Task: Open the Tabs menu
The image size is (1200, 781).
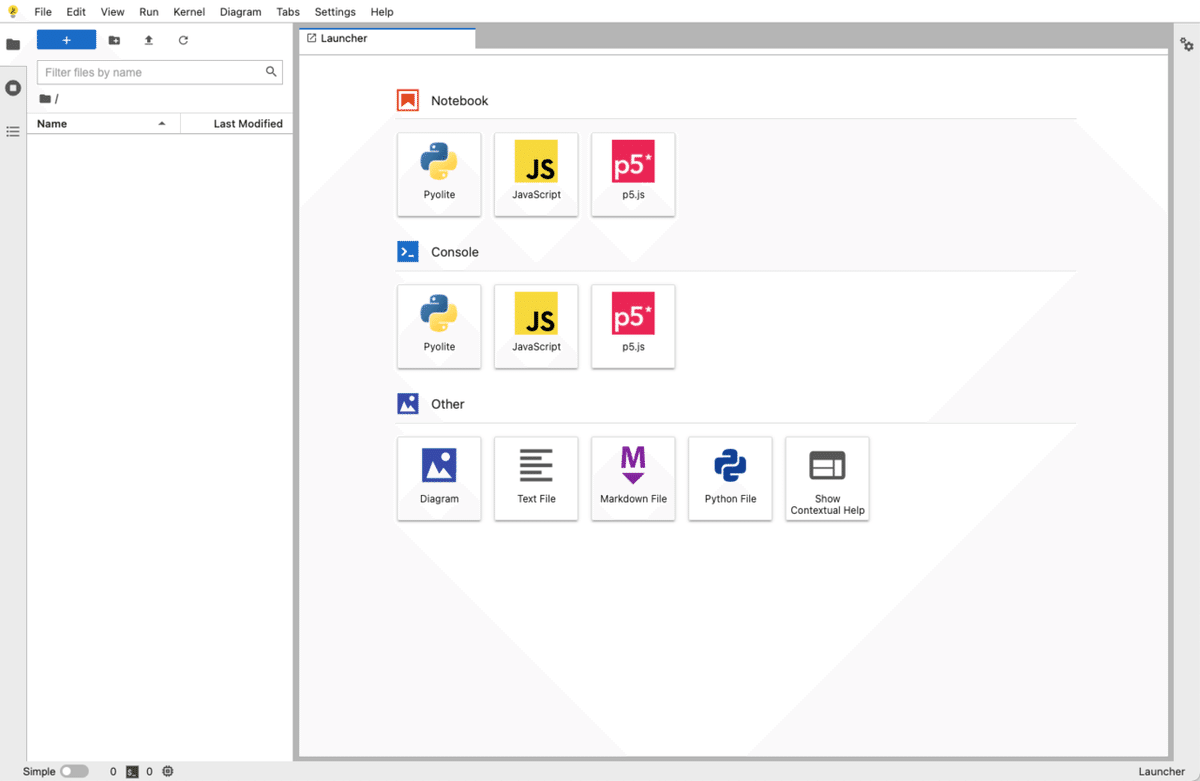Action: (x=288, y=12)
